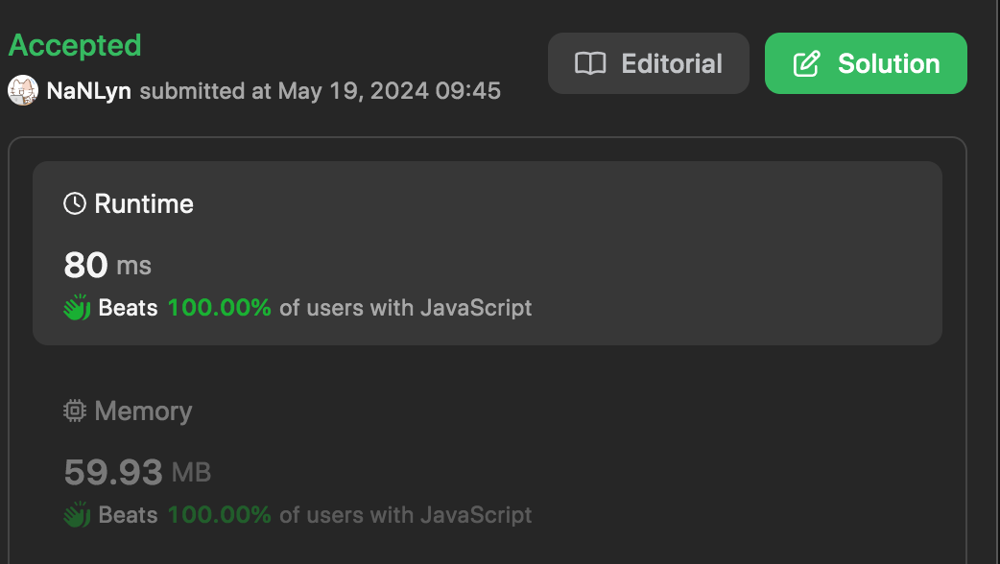
Task: Click the submitted at May 19, 2024 09:45 text
Action: click(x=320, y=91)
